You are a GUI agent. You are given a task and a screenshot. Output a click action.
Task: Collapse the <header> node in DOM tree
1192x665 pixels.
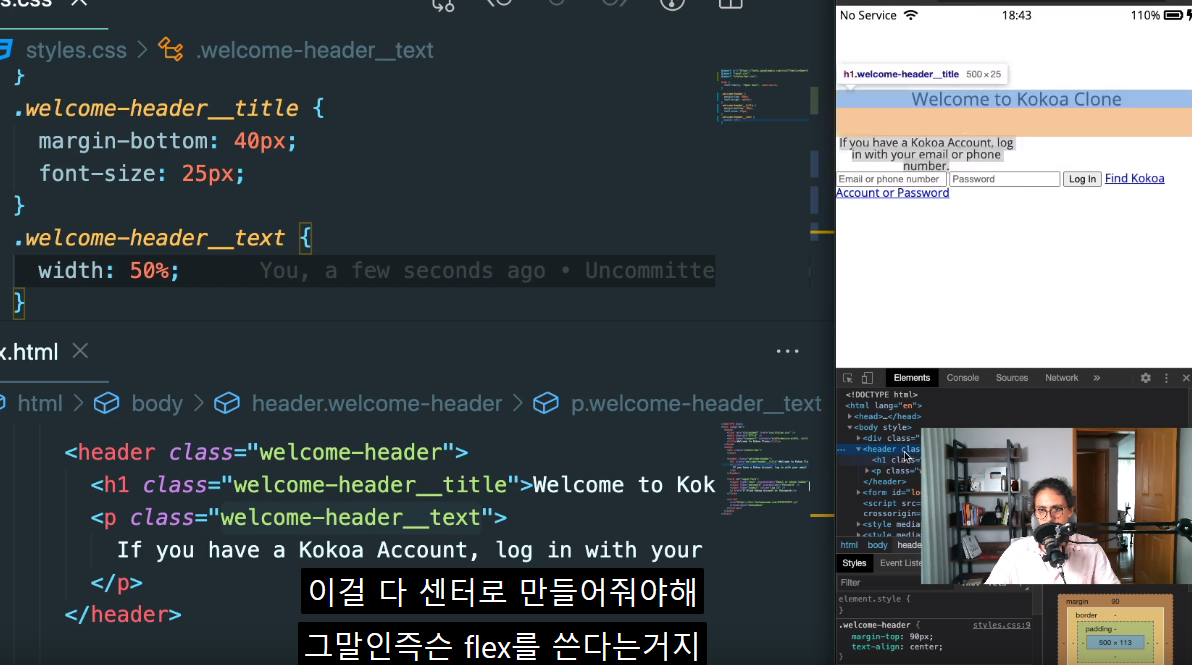pos(859,449)
